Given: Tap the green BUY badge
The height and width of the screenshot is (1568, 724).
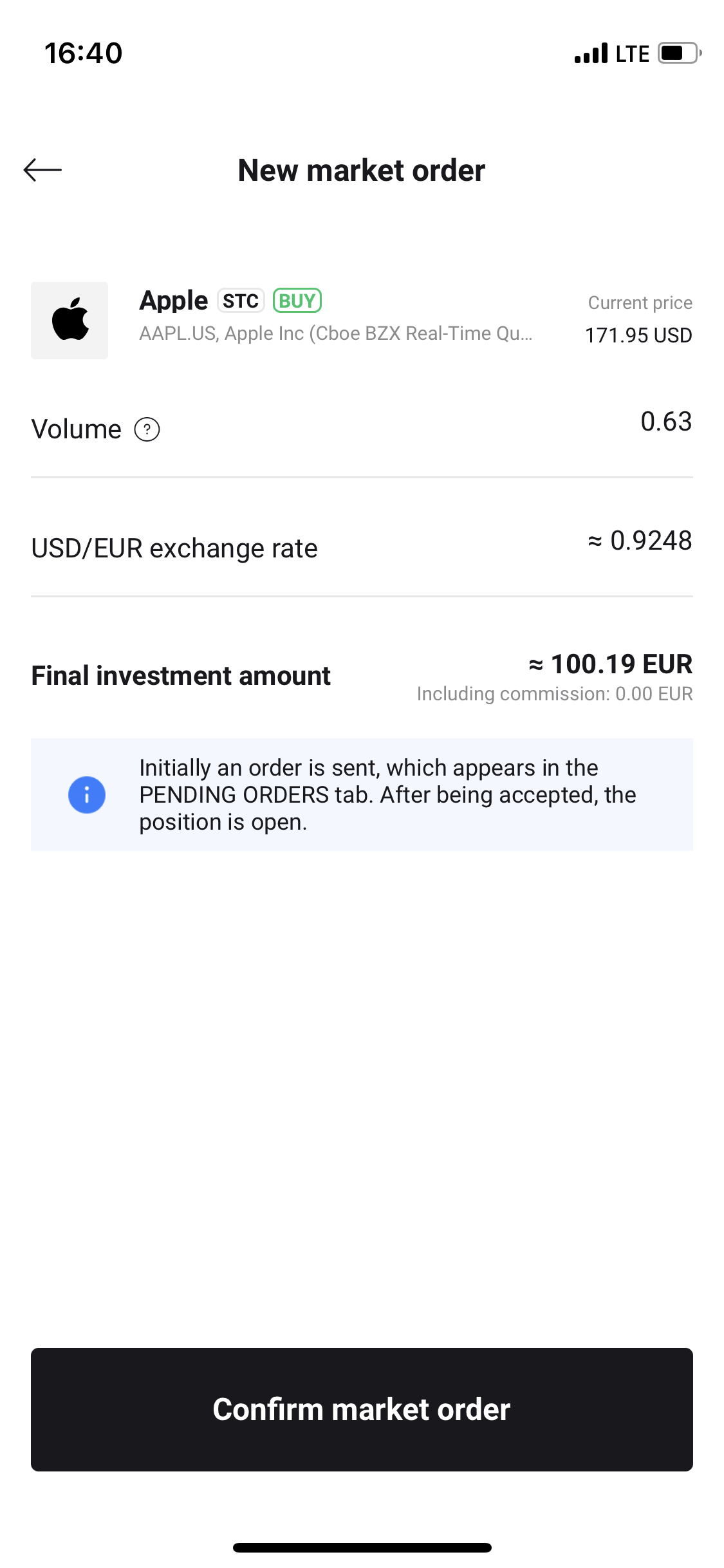Looking at the screenshot, I should pyautogui.click(x=297, y=301).
